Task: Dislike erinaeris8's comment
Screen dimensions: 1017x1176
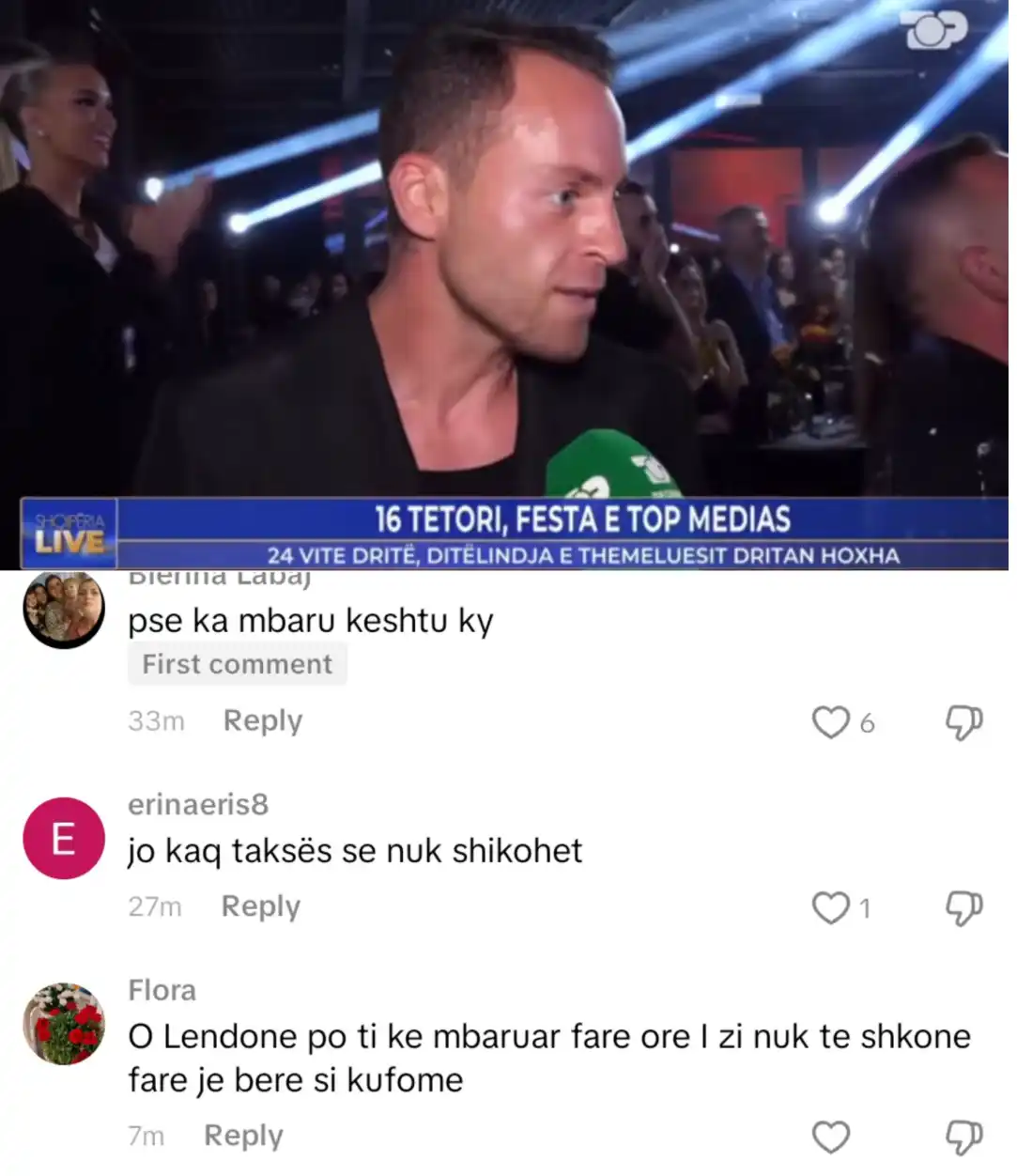Action: tap(963, 908)
